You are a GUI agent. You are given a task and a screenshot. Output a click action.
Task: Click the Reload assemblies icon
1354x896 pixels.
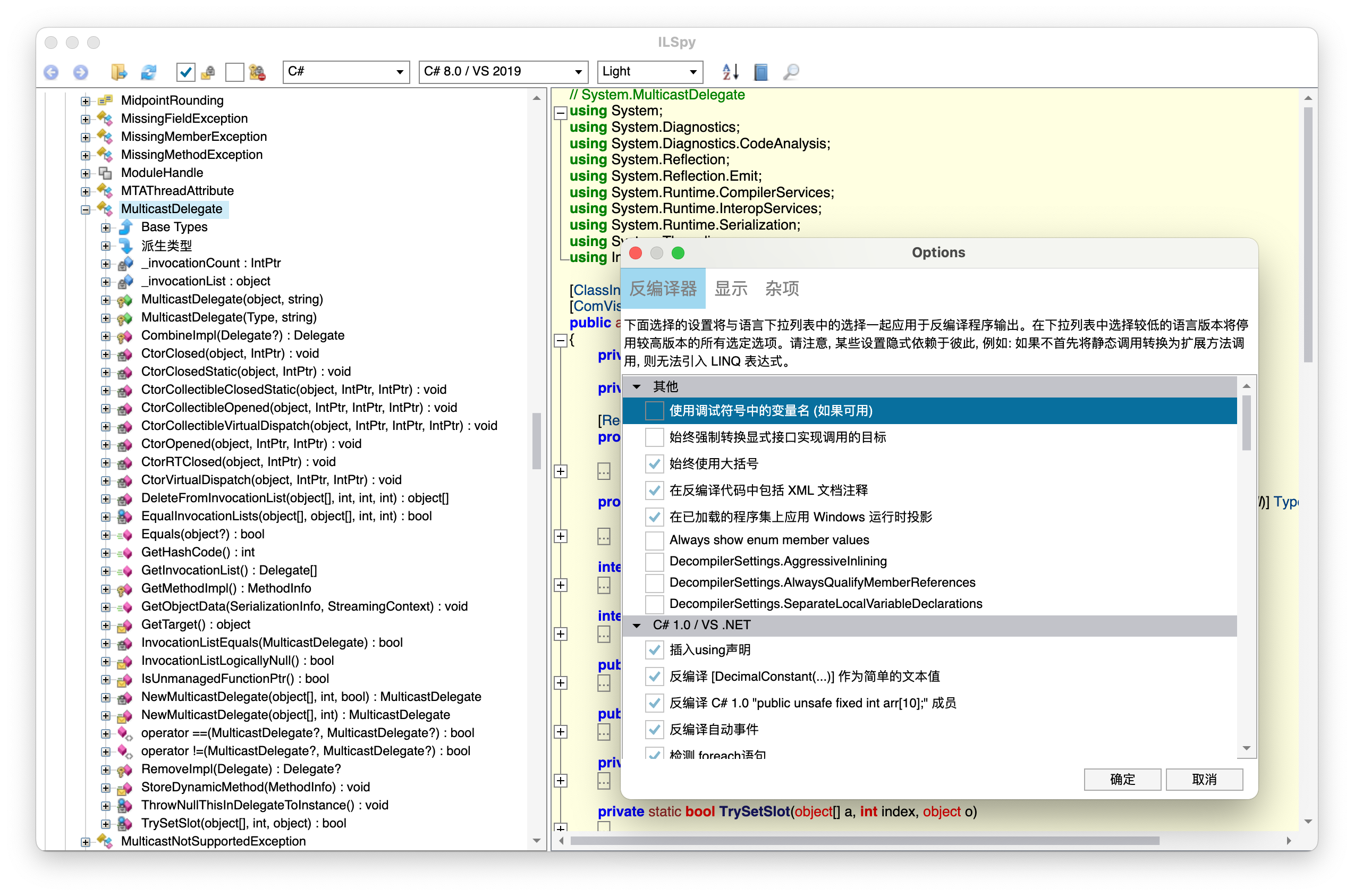(x=149, y=72)
